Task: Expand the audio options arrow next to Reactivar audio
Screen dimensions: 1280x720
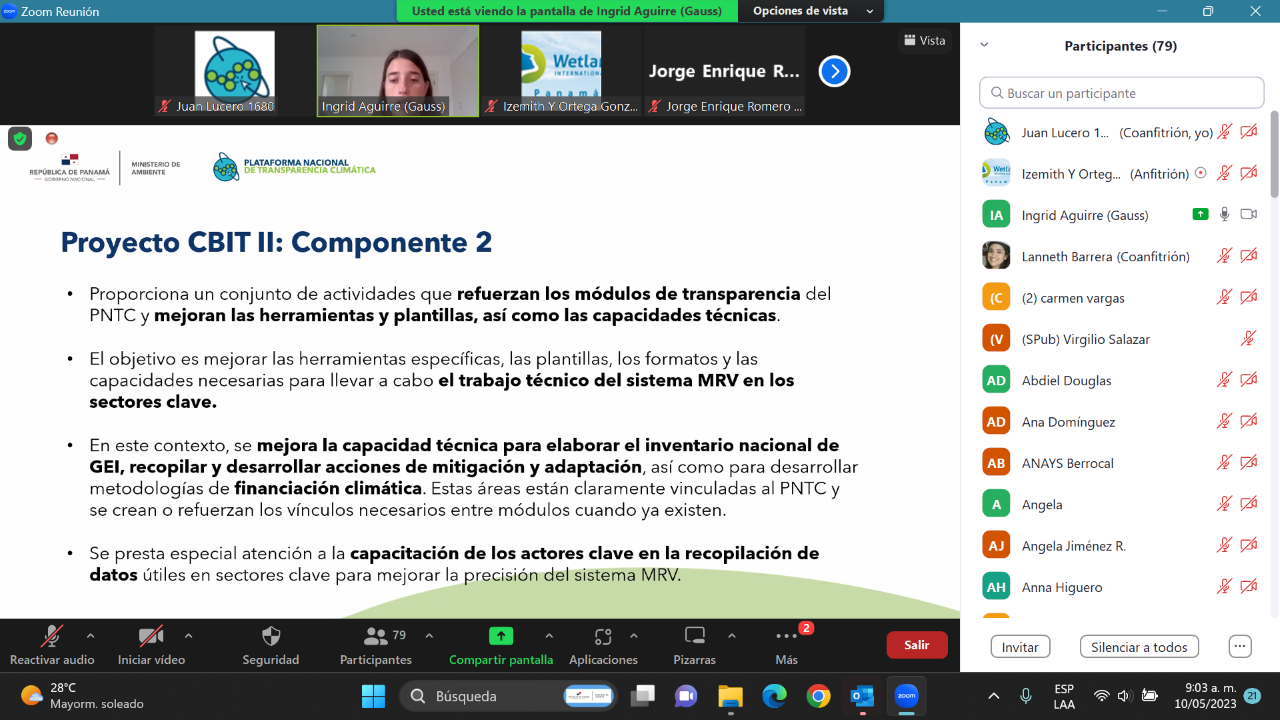Action: 91,635
